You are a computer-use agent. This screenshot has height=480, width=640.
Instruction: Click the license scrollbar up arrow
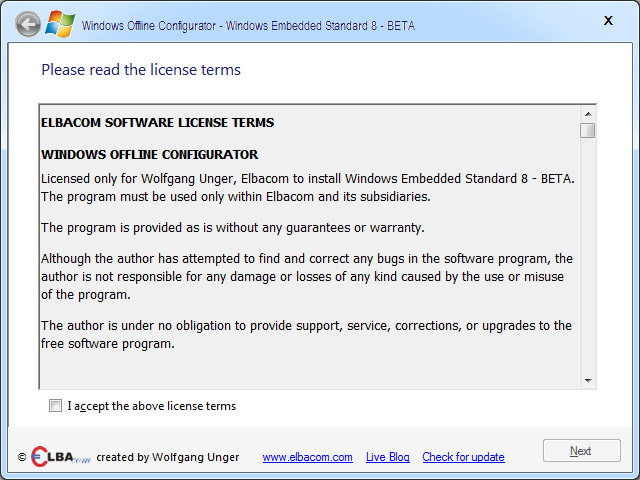tap(588, 114)
